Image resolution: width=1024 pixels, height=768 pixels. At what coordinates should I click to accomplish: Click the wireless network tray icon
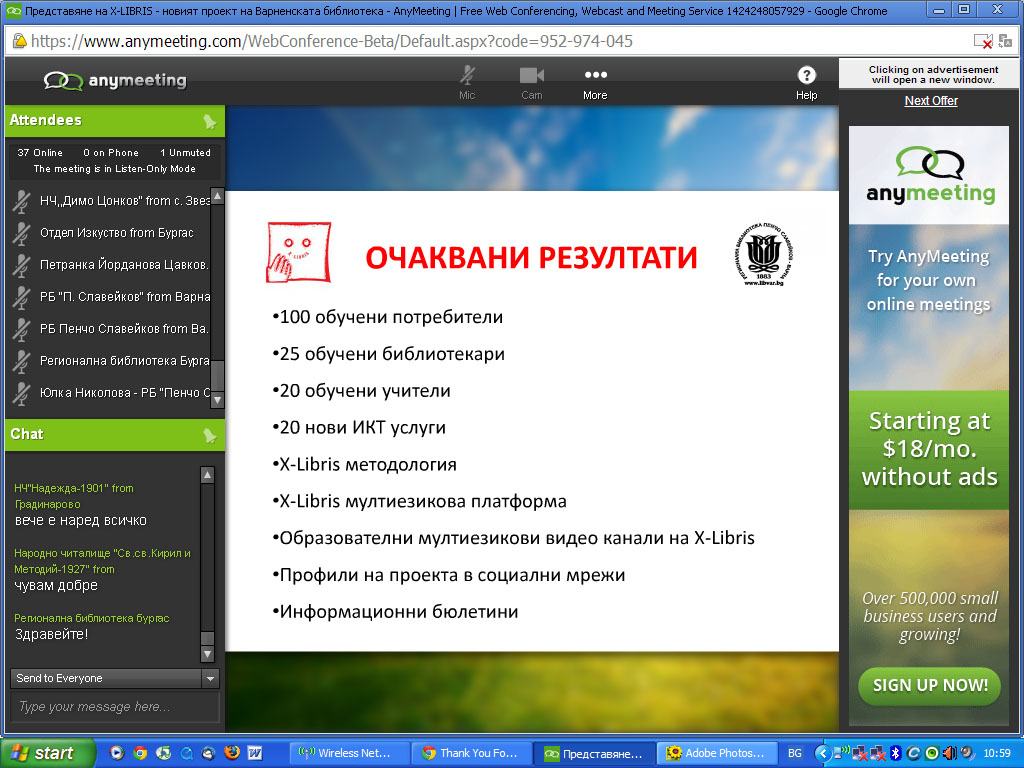pyautogui.click(x=842, y=753)
